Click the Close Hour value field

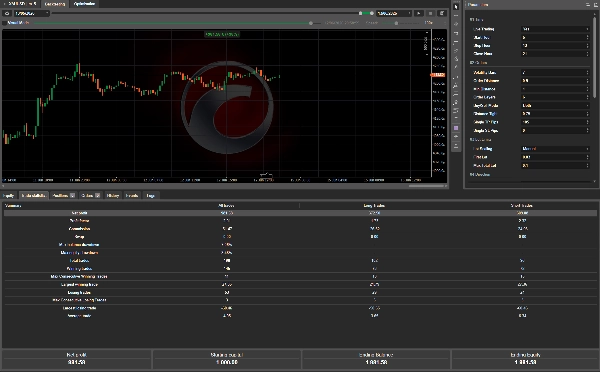[x=553, y=54]
